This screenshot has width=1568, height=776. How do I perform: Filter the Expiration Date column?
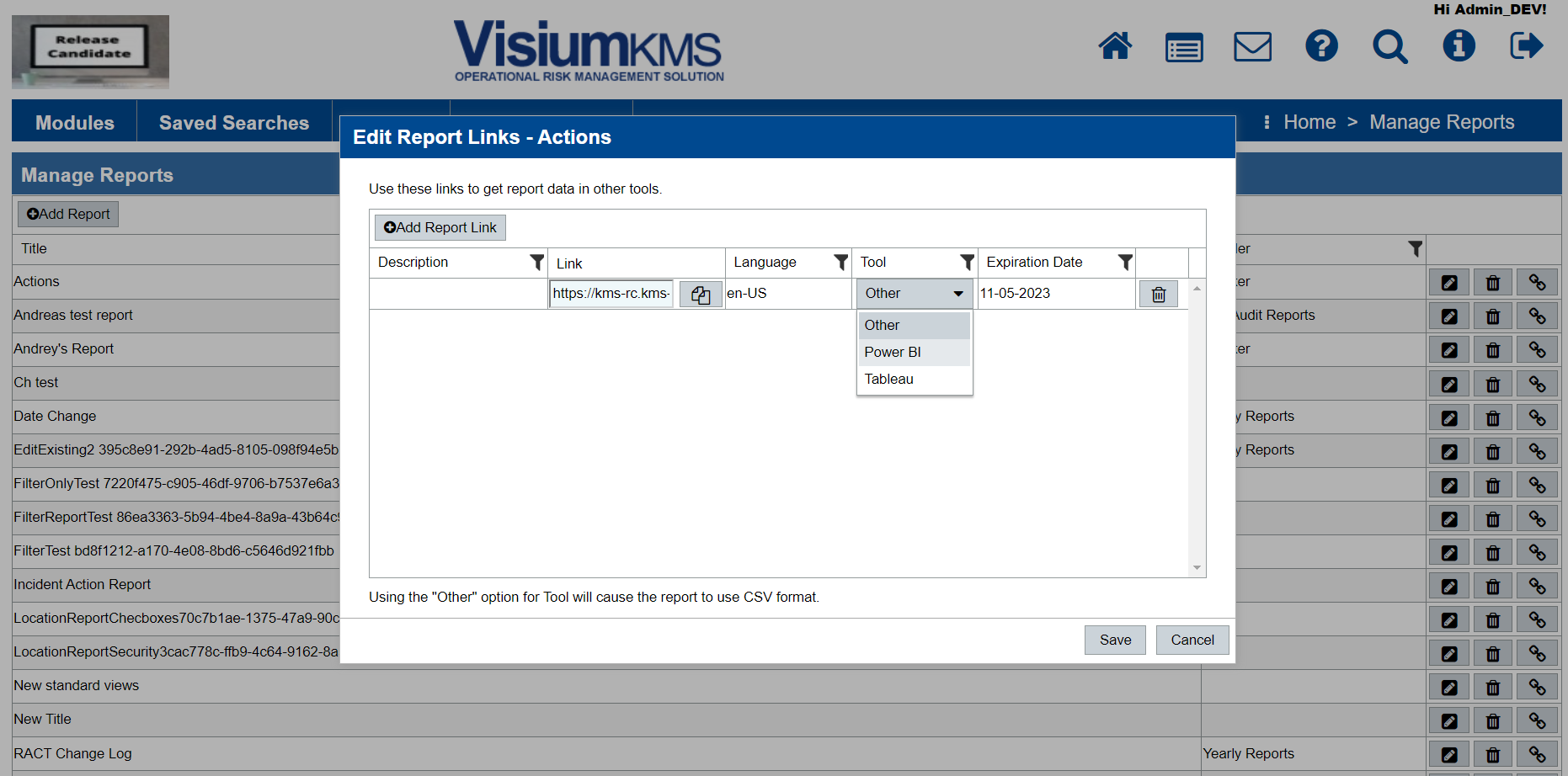(1125, 263)
